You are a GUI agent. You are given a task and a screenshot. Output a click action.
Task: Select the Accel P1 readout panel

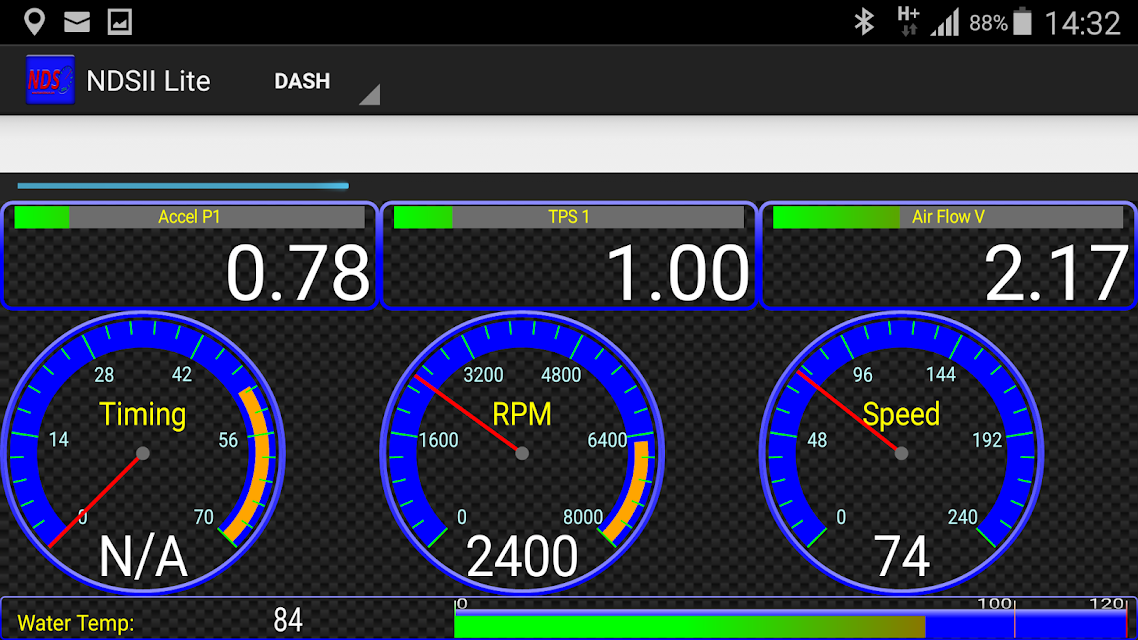tap(190, 256)
